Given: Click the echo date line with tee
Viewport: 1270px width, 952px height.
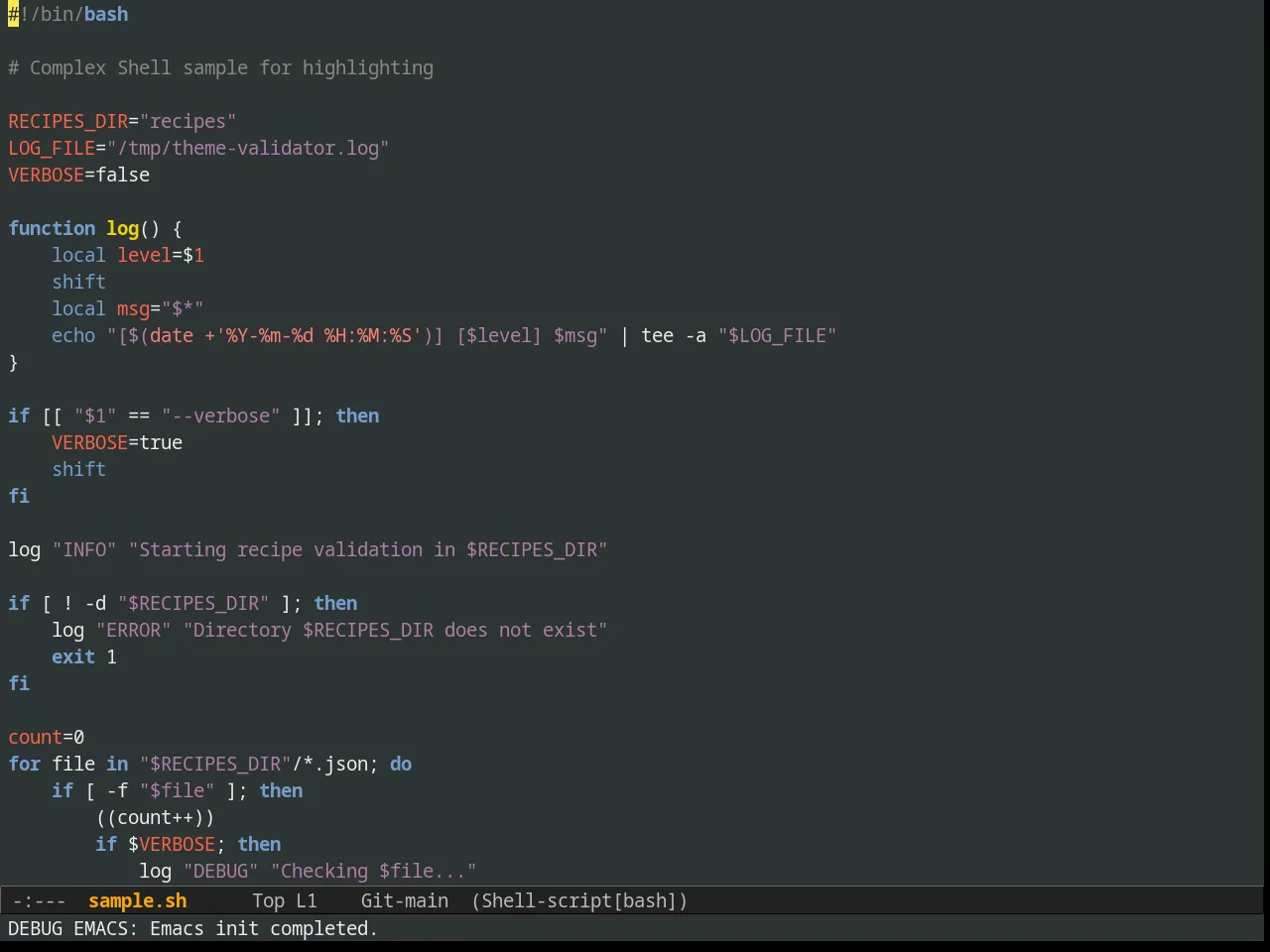Looking at the screenshot, I should click(444, 335).
